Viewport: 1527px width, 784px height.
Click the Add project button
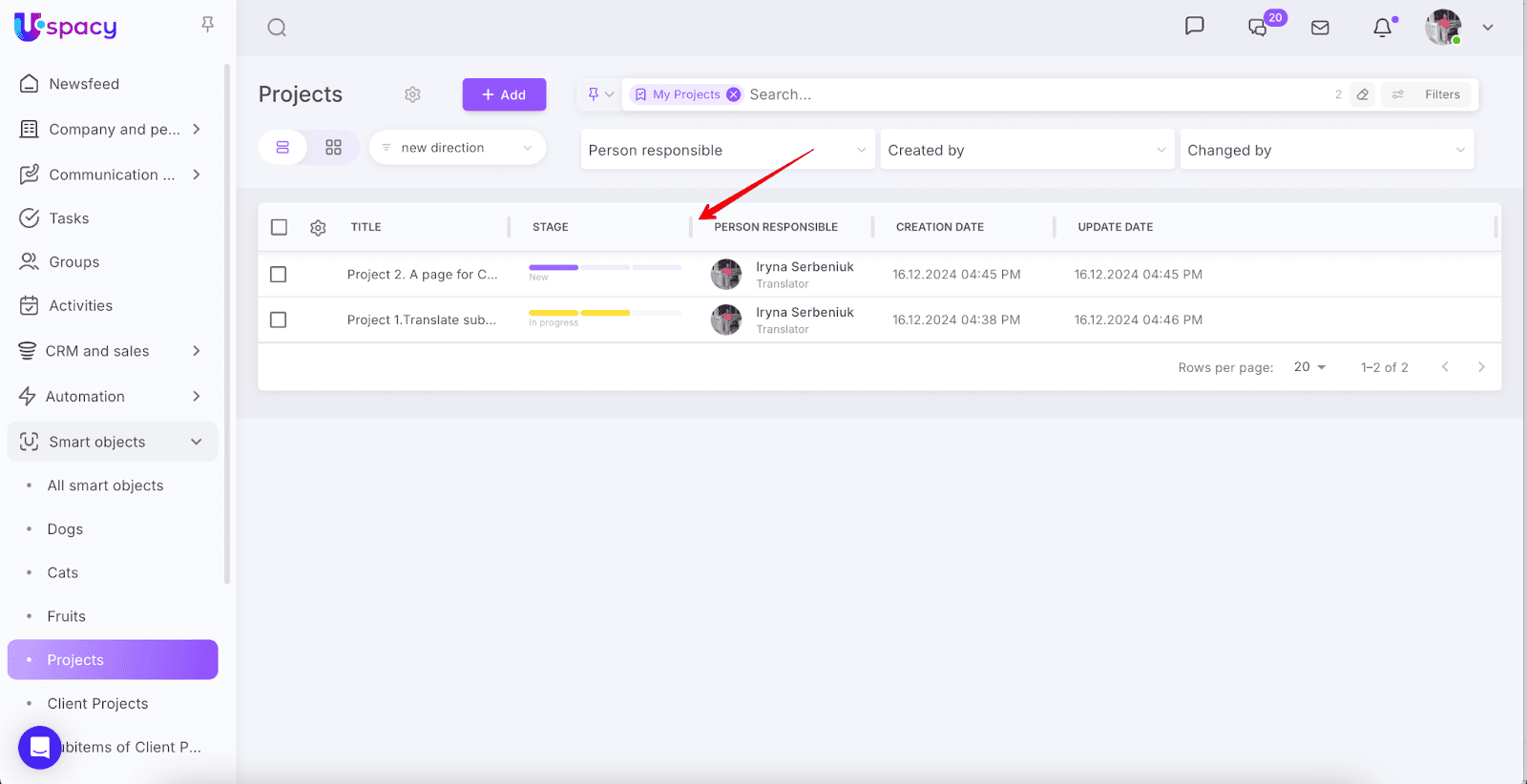pyautogui.click(x=504, y=94)
